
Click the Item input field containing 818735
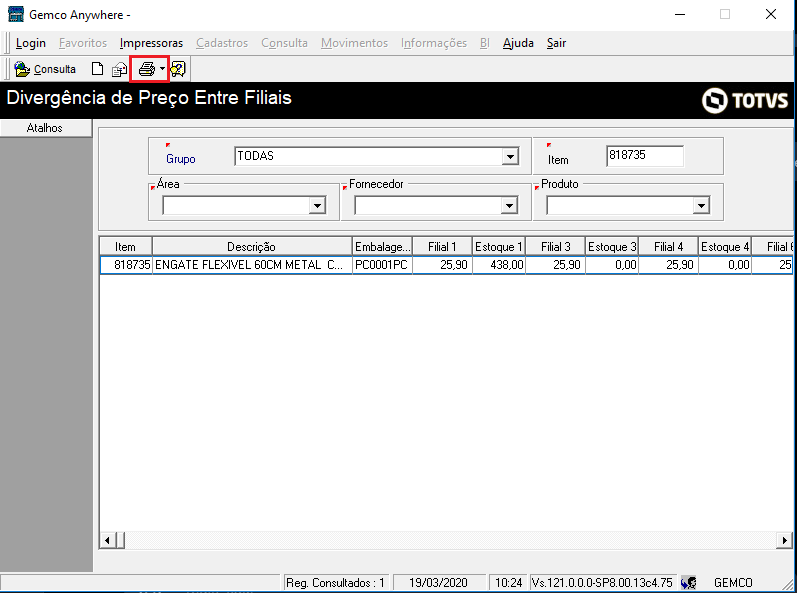click(645, 156)
